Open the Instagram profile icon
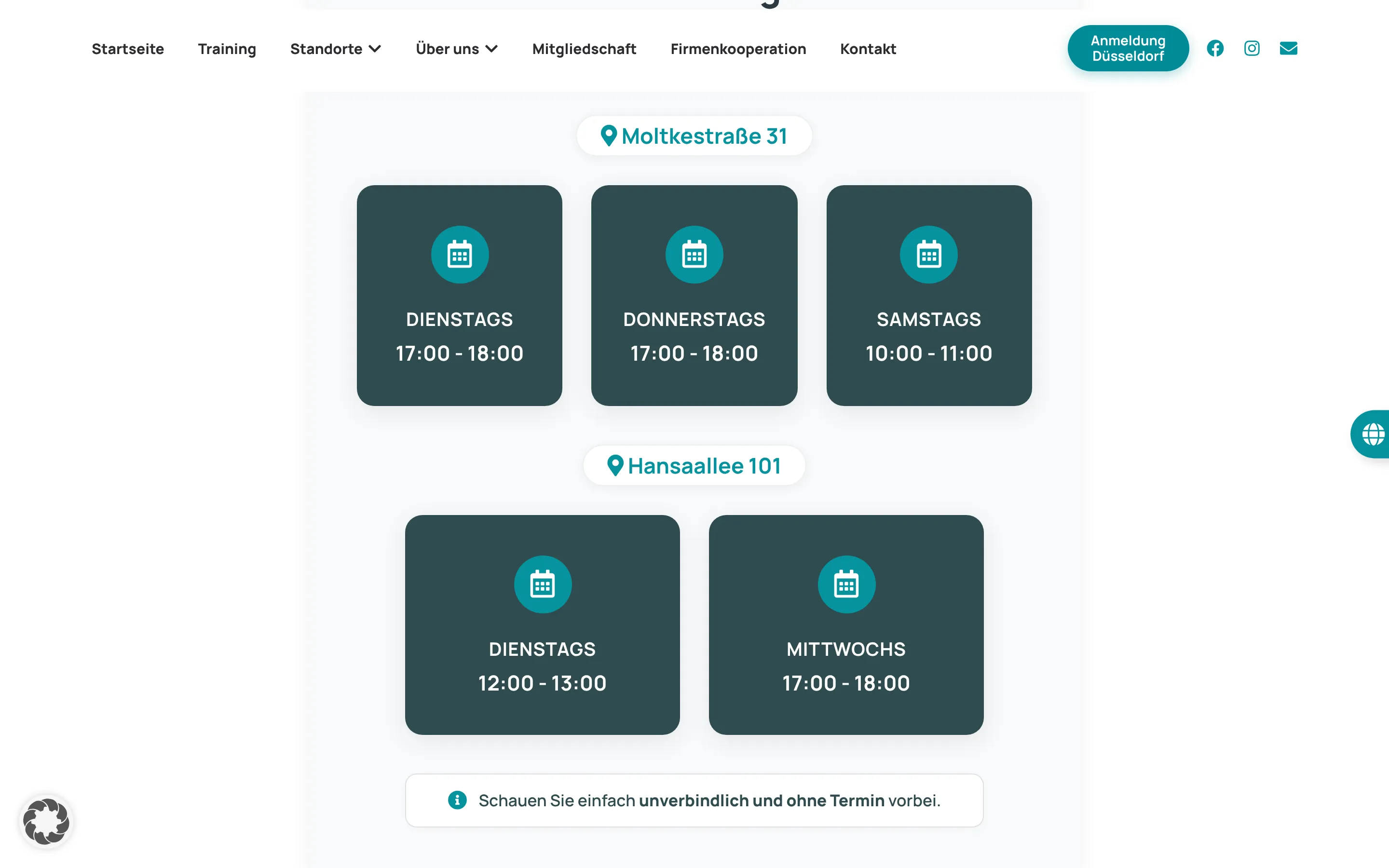1389x868 pixels. [x=1252, y=48]
